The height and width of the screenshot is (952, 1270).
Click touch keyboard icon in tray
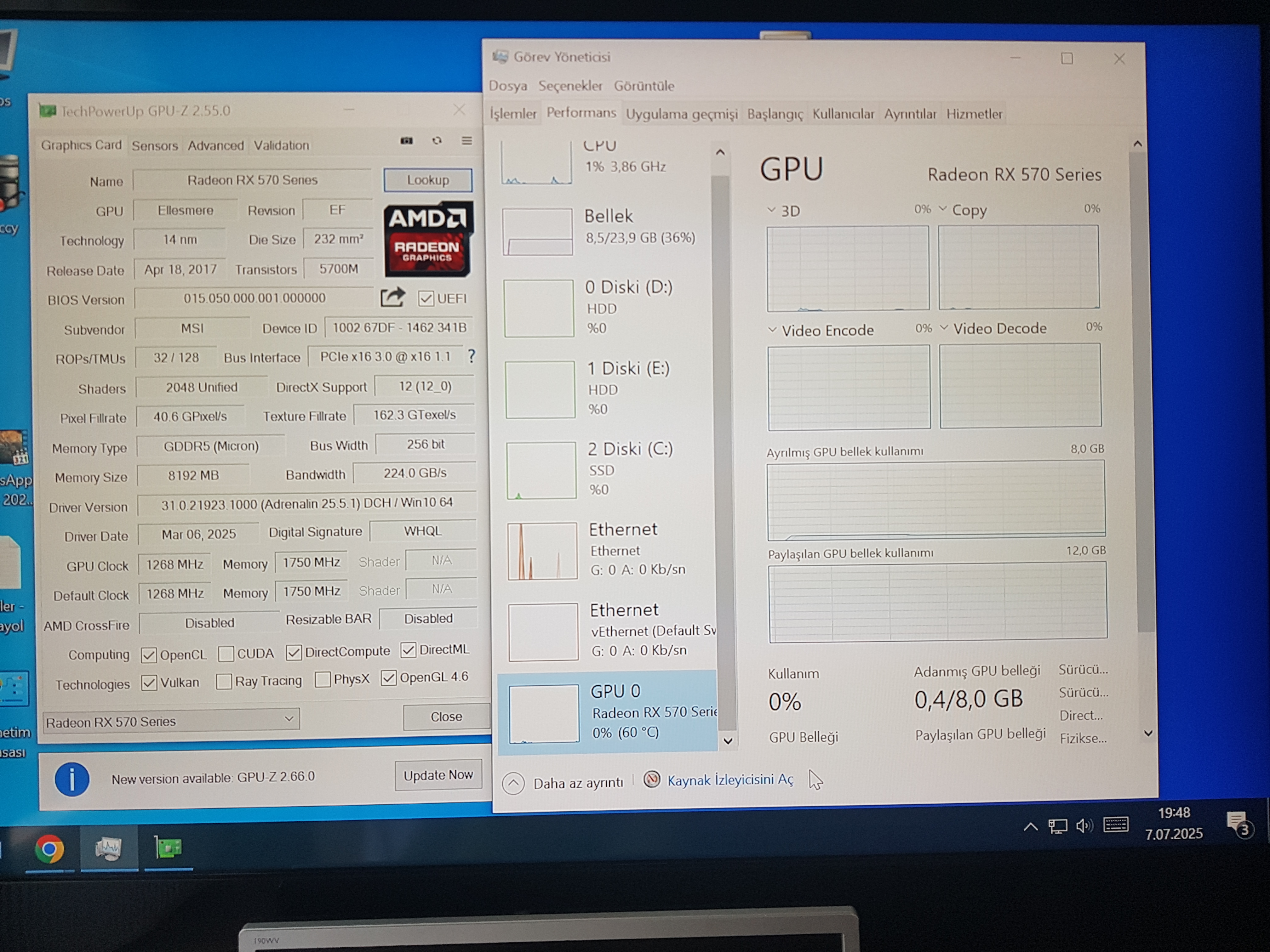[x=1116, y=824]
